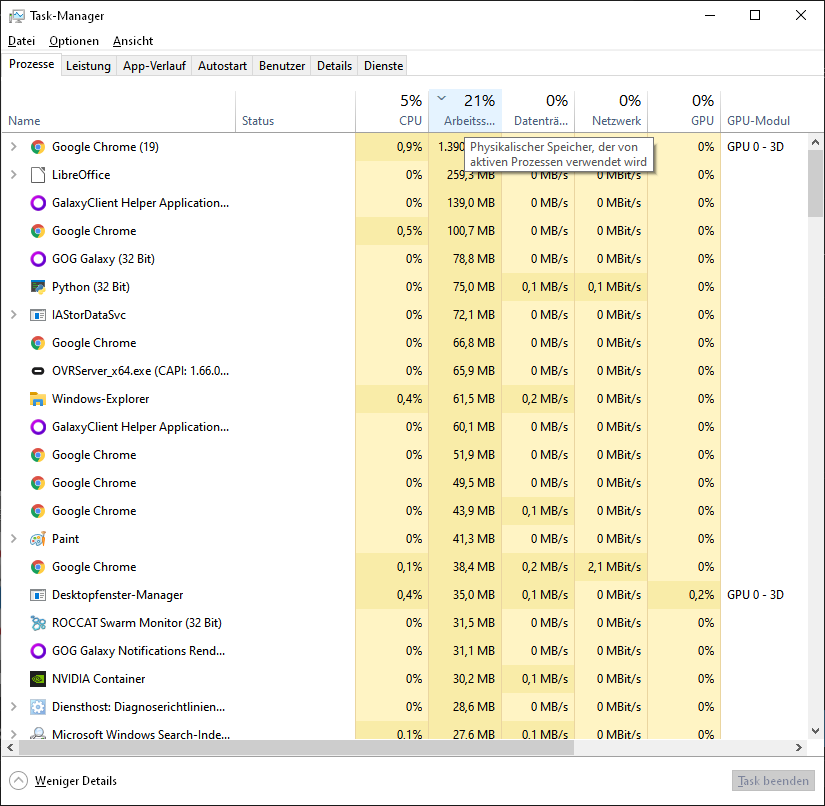Switch to the Details tab
The height and width of the screenshot is (806, 825).
click(334, 66)
